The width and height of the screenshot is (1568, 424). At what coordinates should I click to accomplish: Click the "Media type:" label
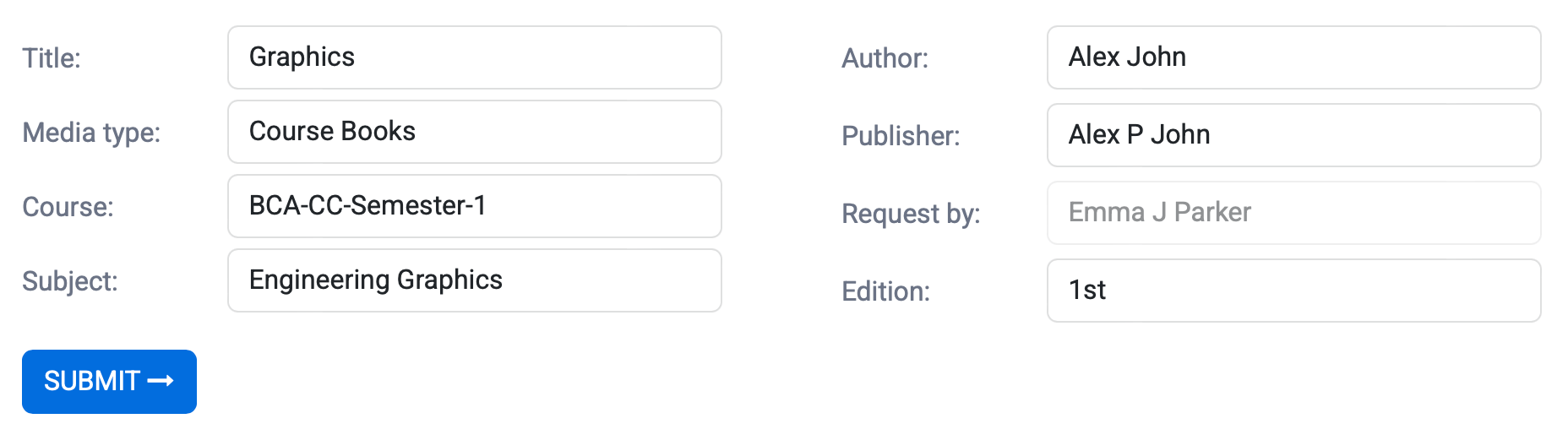[91, 133]
